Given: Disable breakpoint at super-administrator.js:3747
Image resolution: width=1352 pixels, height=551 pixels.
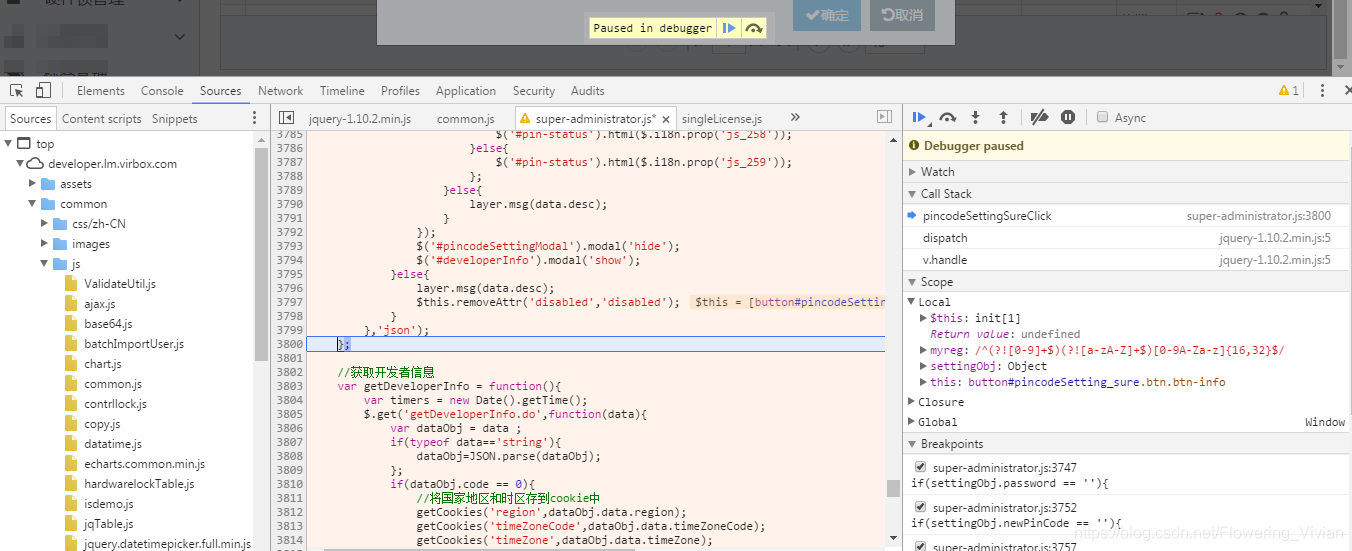Looking at the screenshot, I should point(921,467).
